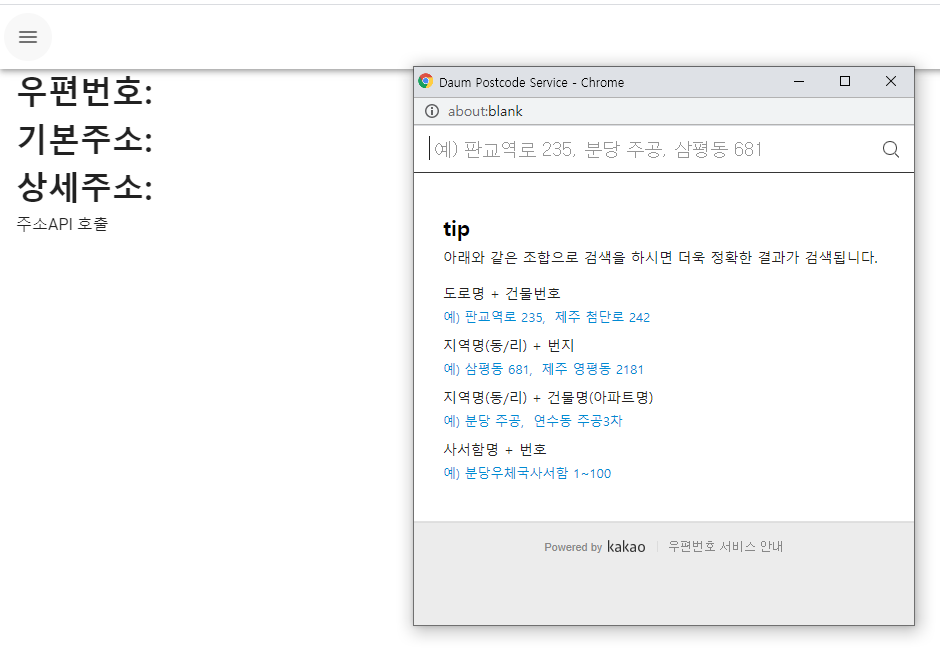Click the 도로명 + 건물번호 label
Viewport: 940px width, 652px height.
tap(502, 294)
